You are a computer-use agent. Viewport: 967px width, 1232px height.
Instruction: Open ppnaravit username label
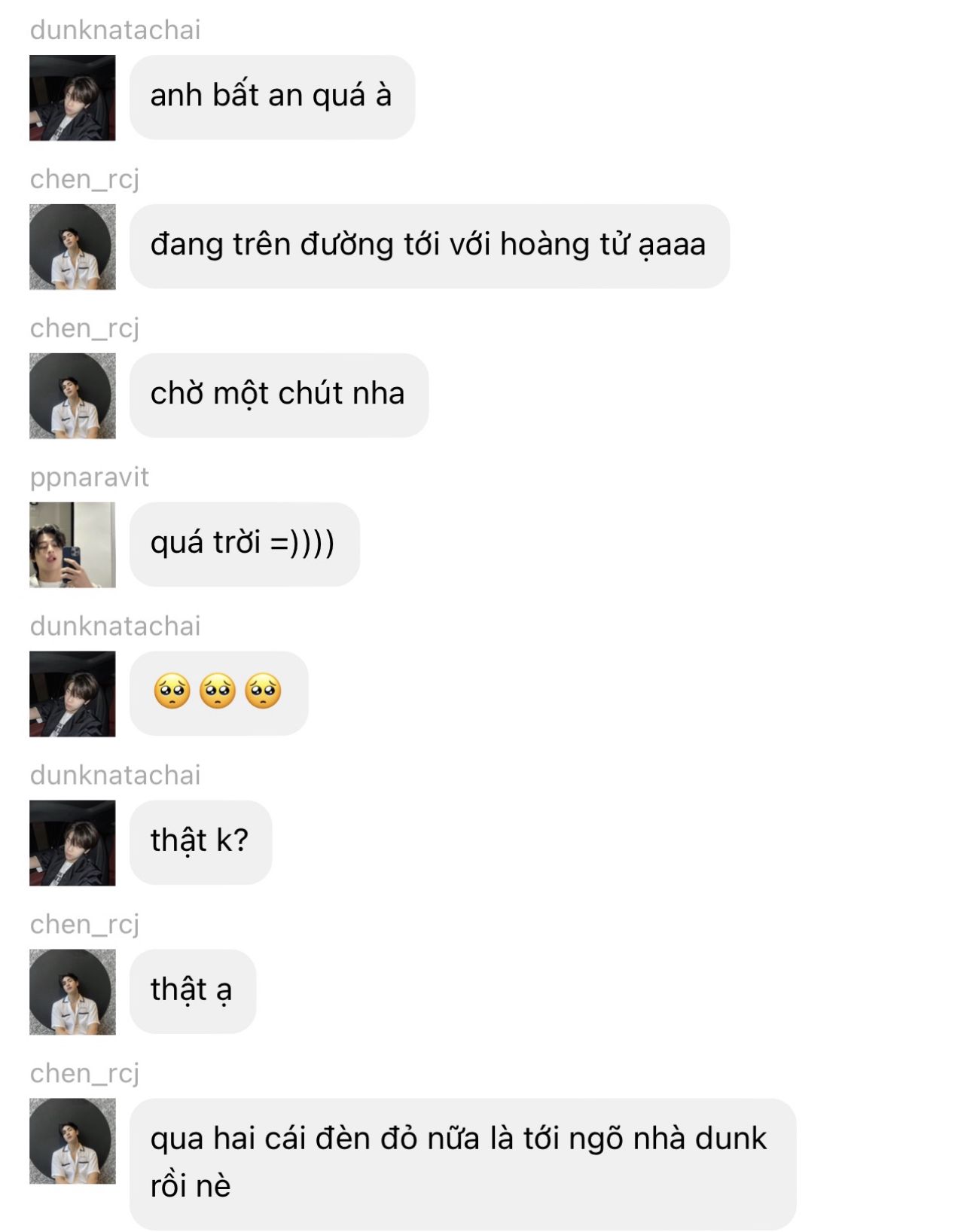[x=90, y=477]
